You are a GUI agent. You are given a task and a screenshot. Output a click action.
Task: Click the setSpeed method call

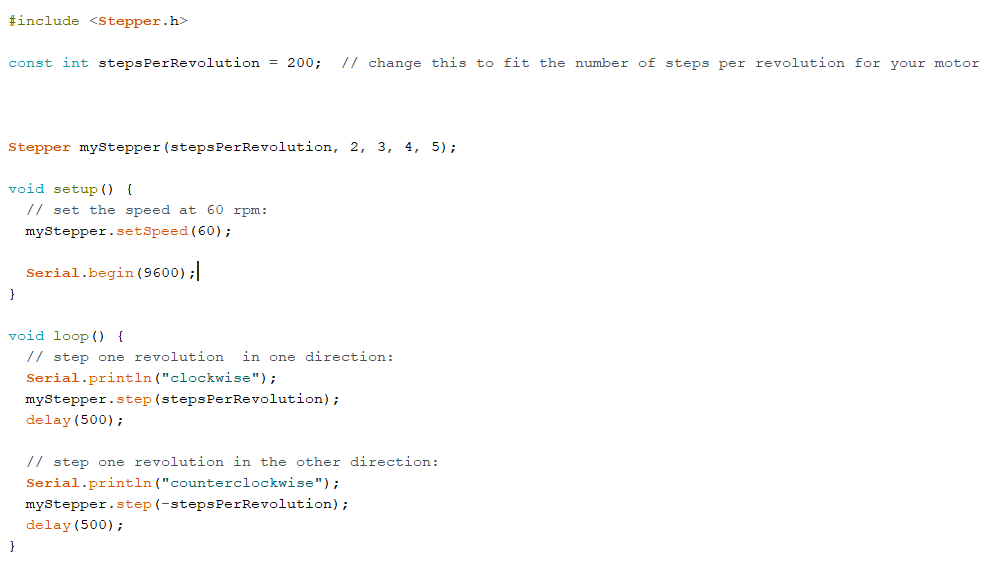(152, 231)
